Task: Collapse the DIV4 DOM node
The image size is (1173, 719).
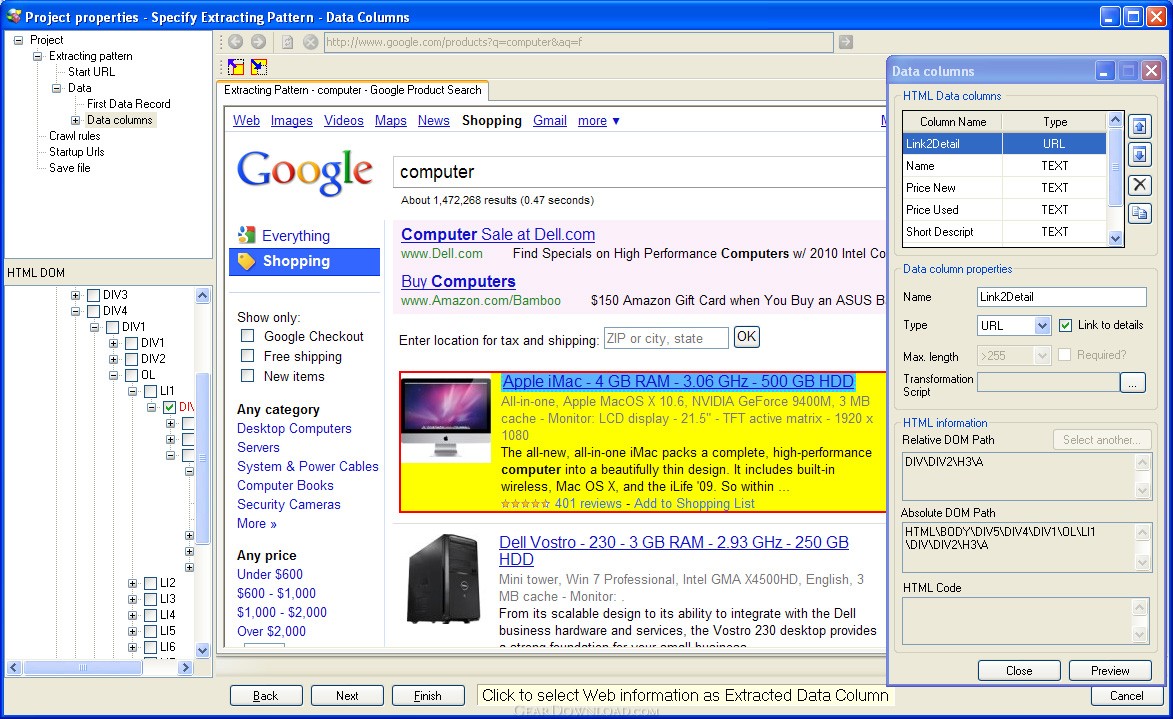Action: tap(76, 311)
